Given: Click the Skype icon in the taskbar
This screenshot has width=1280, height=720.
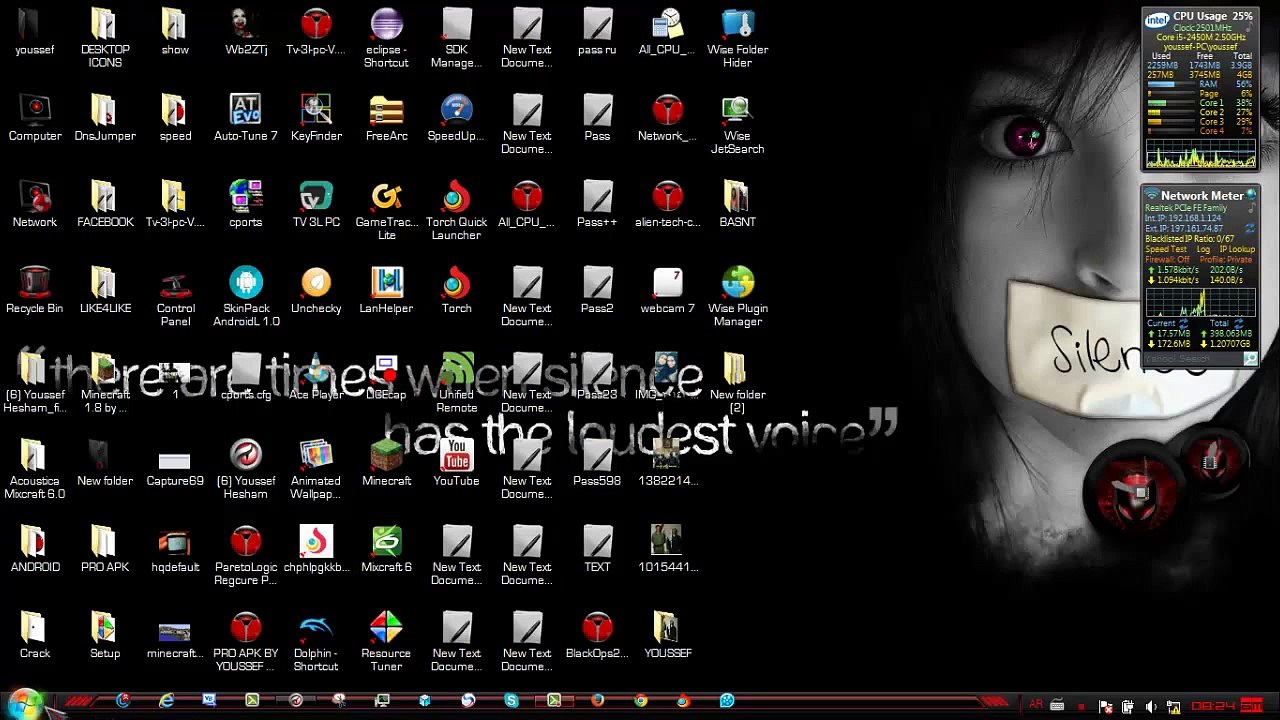Looking at the screenshot, I should (x=511, y=700).
